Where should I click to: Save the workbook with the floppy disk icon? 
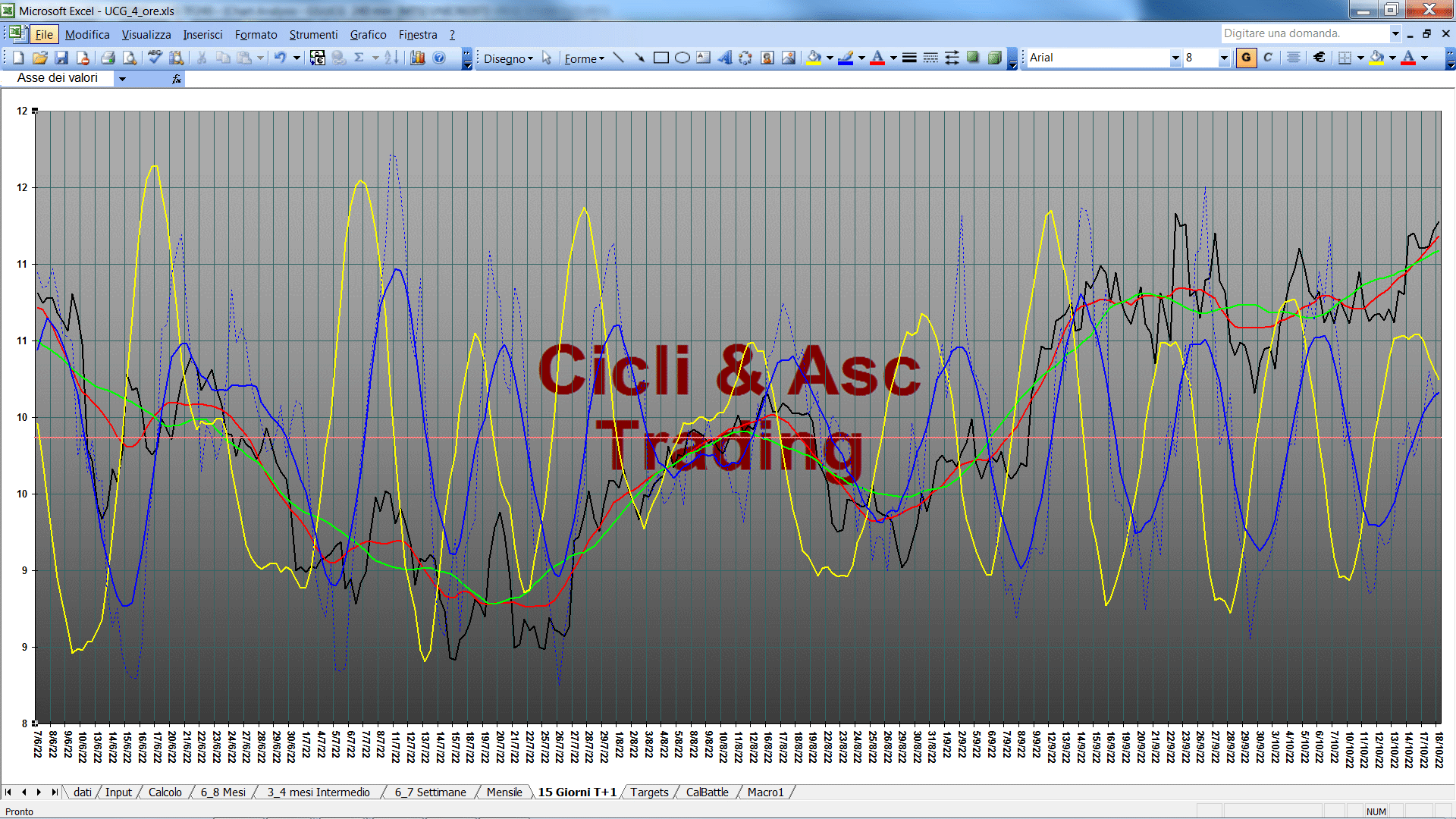point(61,58)
